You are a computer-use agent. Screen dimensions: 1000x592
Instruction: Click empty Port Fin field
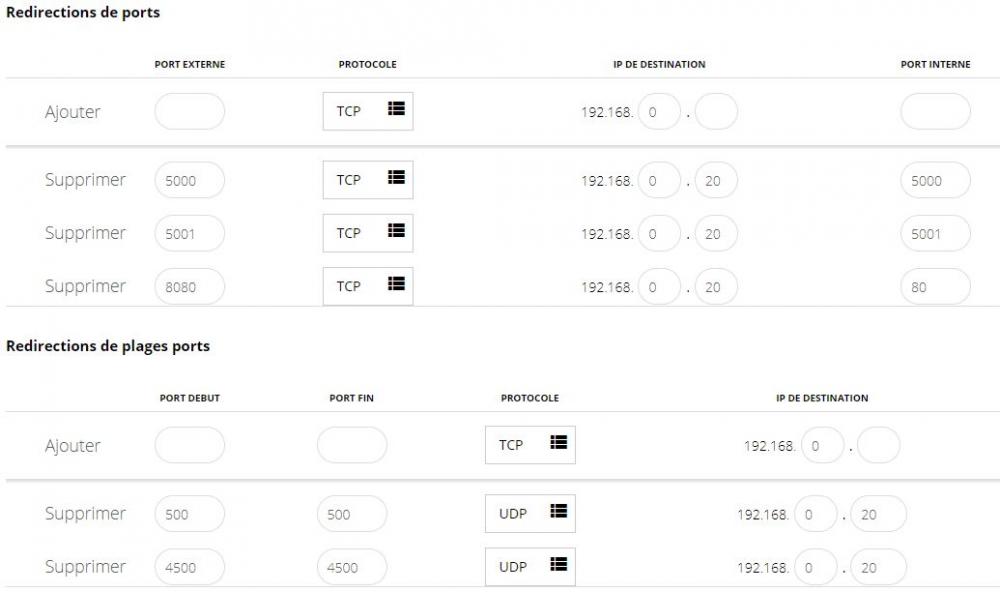point(351,445)
